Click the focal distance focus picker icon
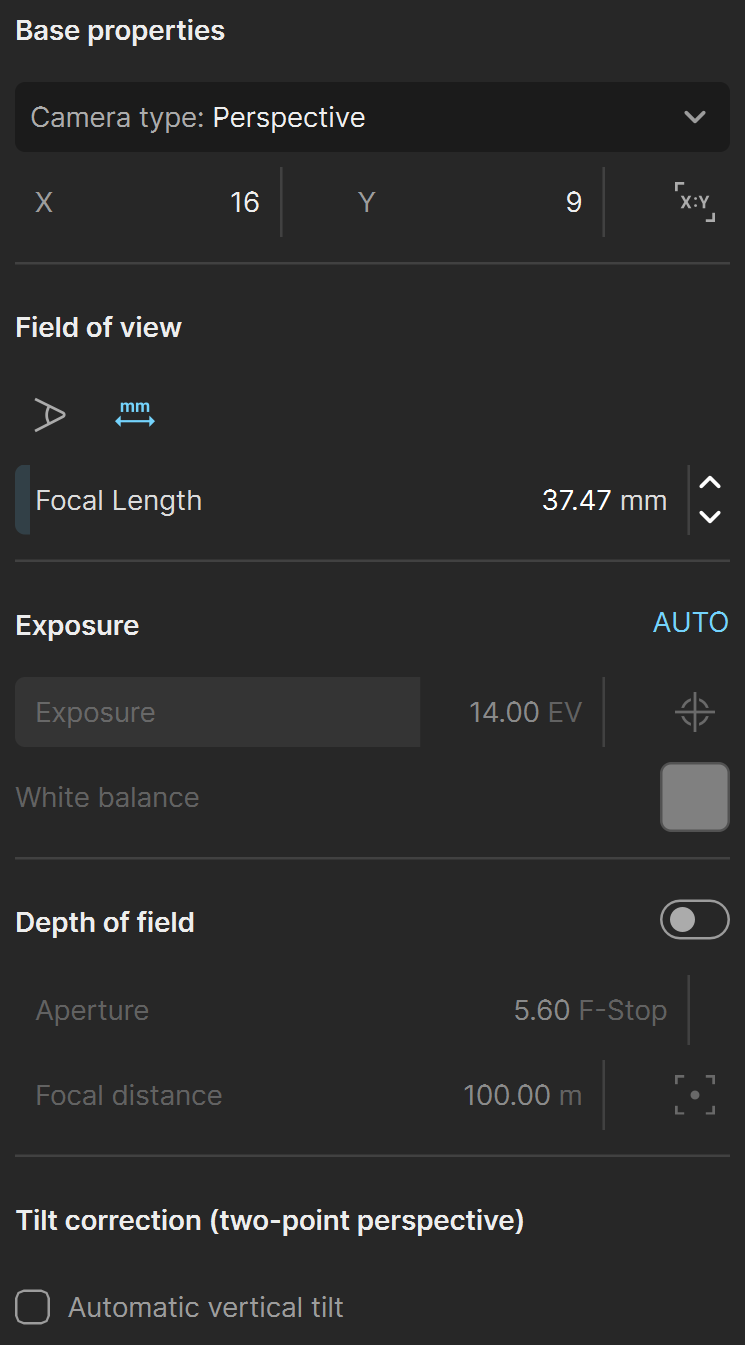Image resolution: width=745 pixels, height=1345 pixels. coord(694,1095)
